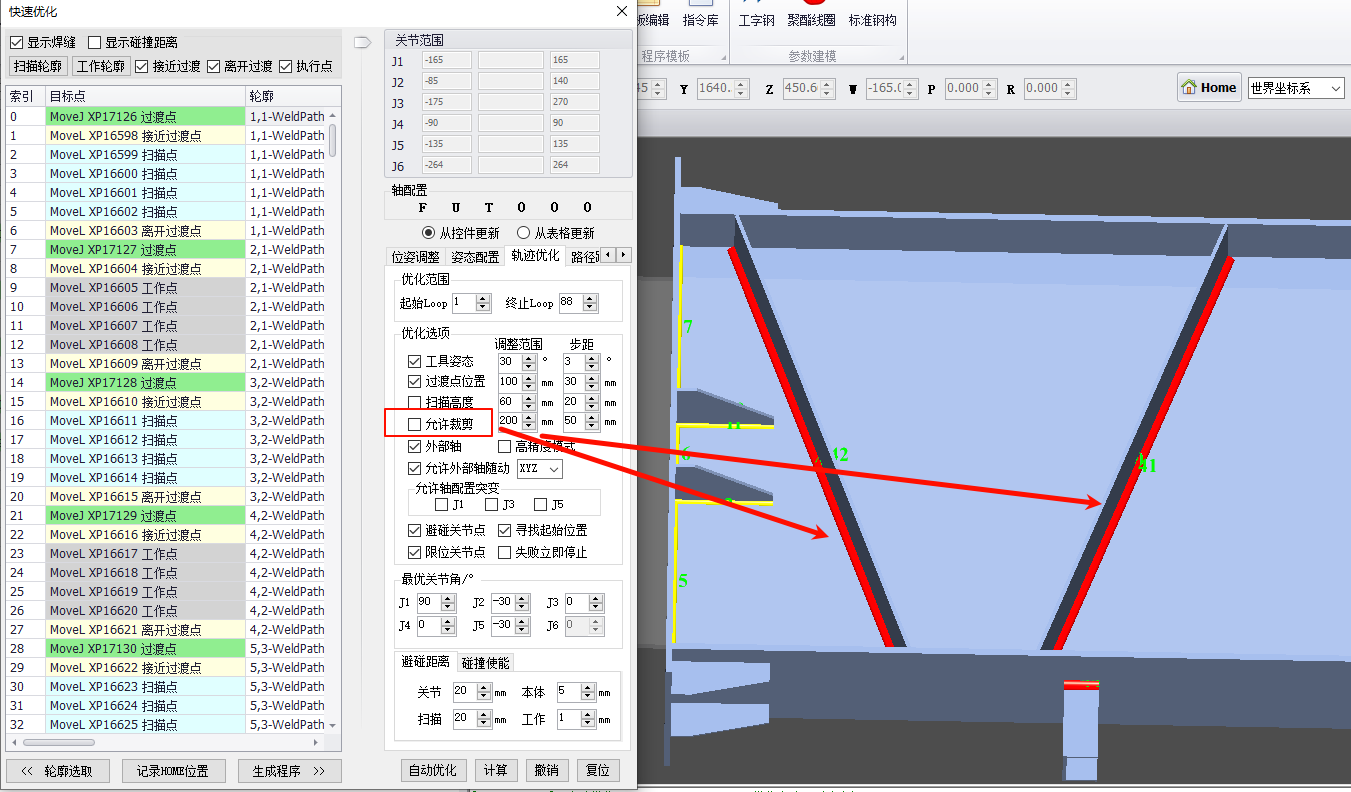Viewport: 1351px width, 792px height.
Task: Switch to the 姿态配置 tab
Action: (474, 256)
